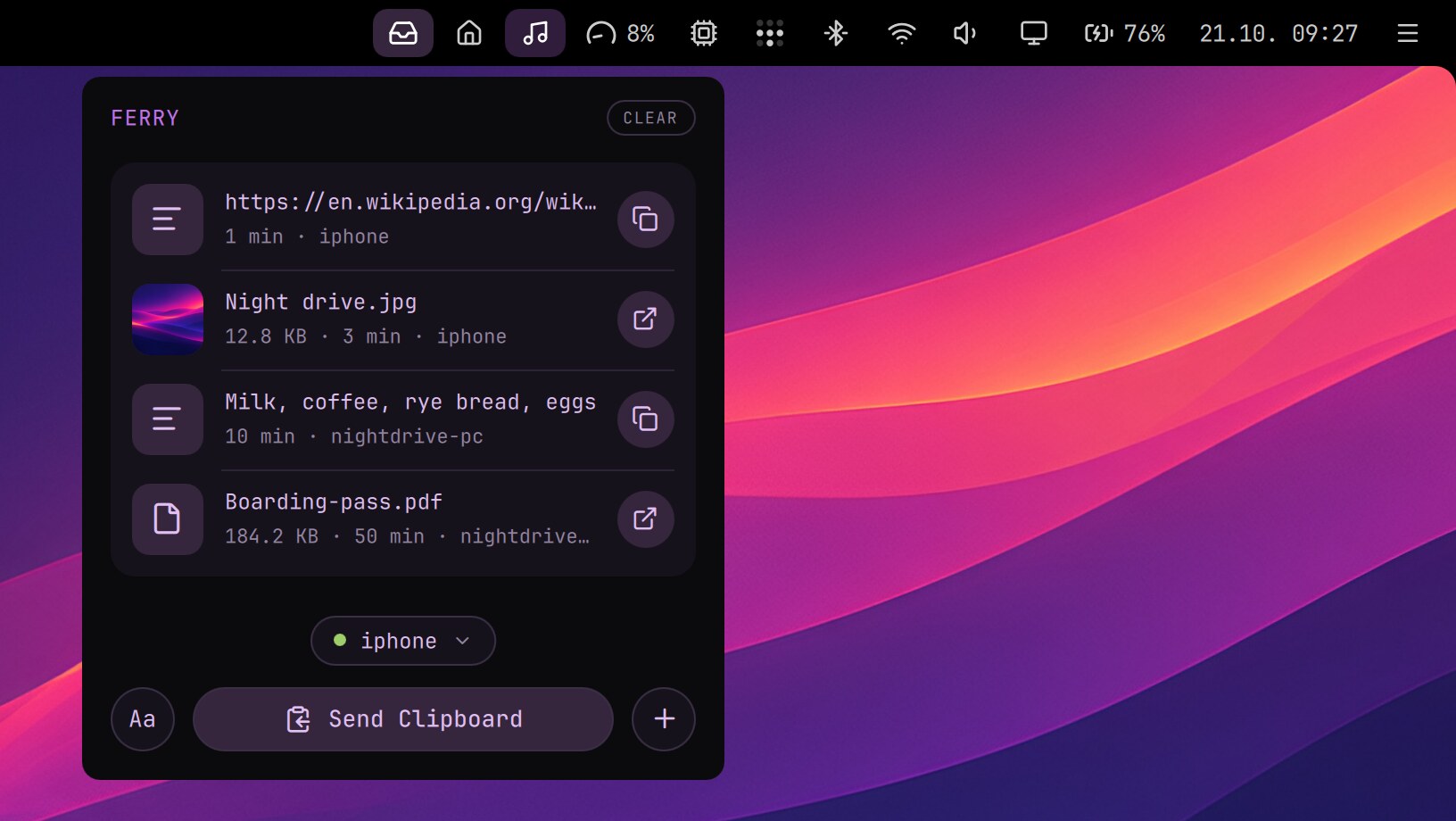The height and width of the screenshot is (821, 1456).
Task: Copy the Milk, coffee grocery note
Action: (646, 419)
